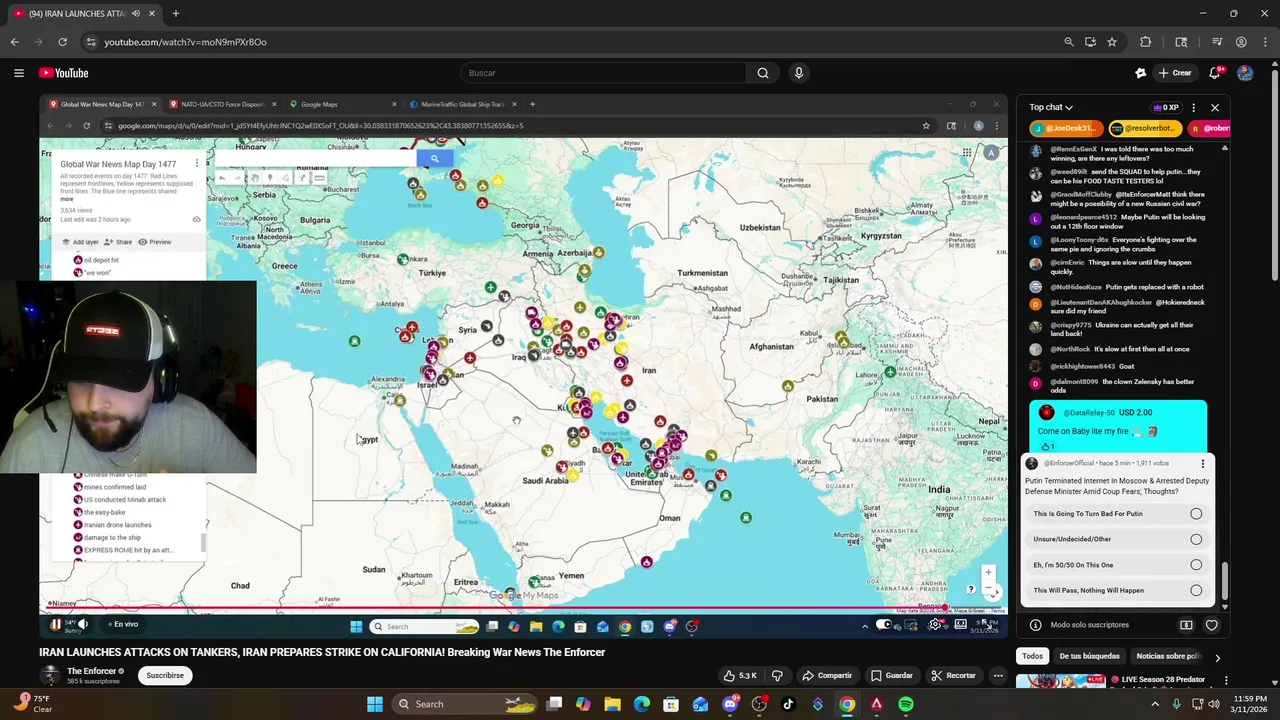Image resolution: width=1280 pixels, height=720 pixels.
Task: Select 'Unsure/Undecided/Other' poll option
Action: (x=1117, y=539)
